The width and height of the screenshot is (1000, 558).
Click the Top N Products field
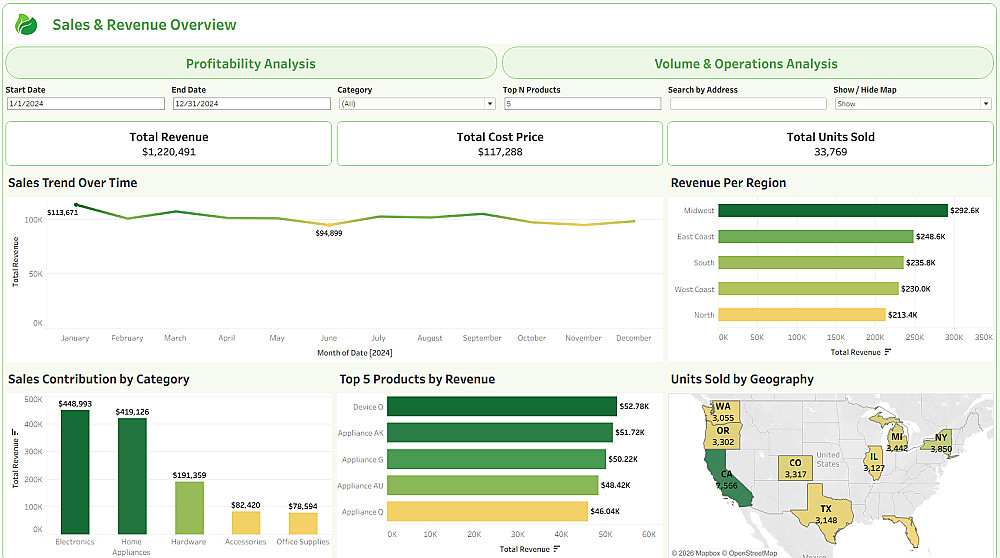(582, 104)
